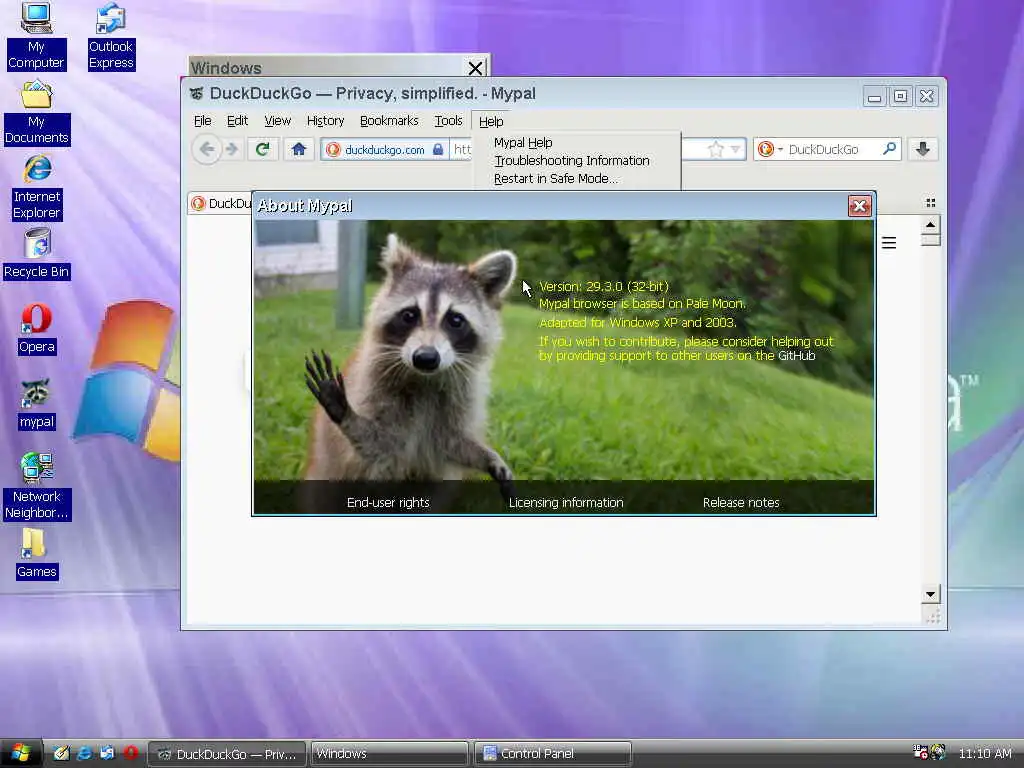Viewport: 1024px width, 768px height.
Task: Open the File menu
Action: point(202,121)
